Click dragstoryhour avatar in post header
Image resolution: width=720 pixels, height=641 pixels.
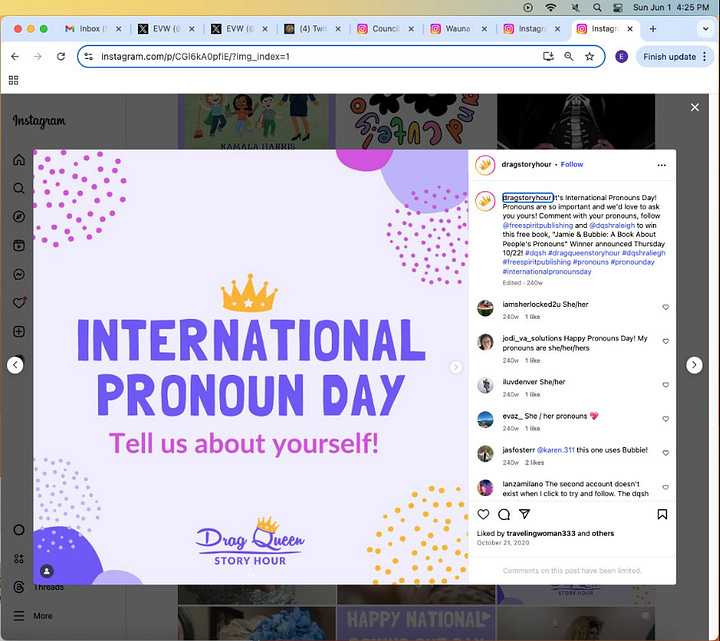pyautogui.click(x=485, y=165)
